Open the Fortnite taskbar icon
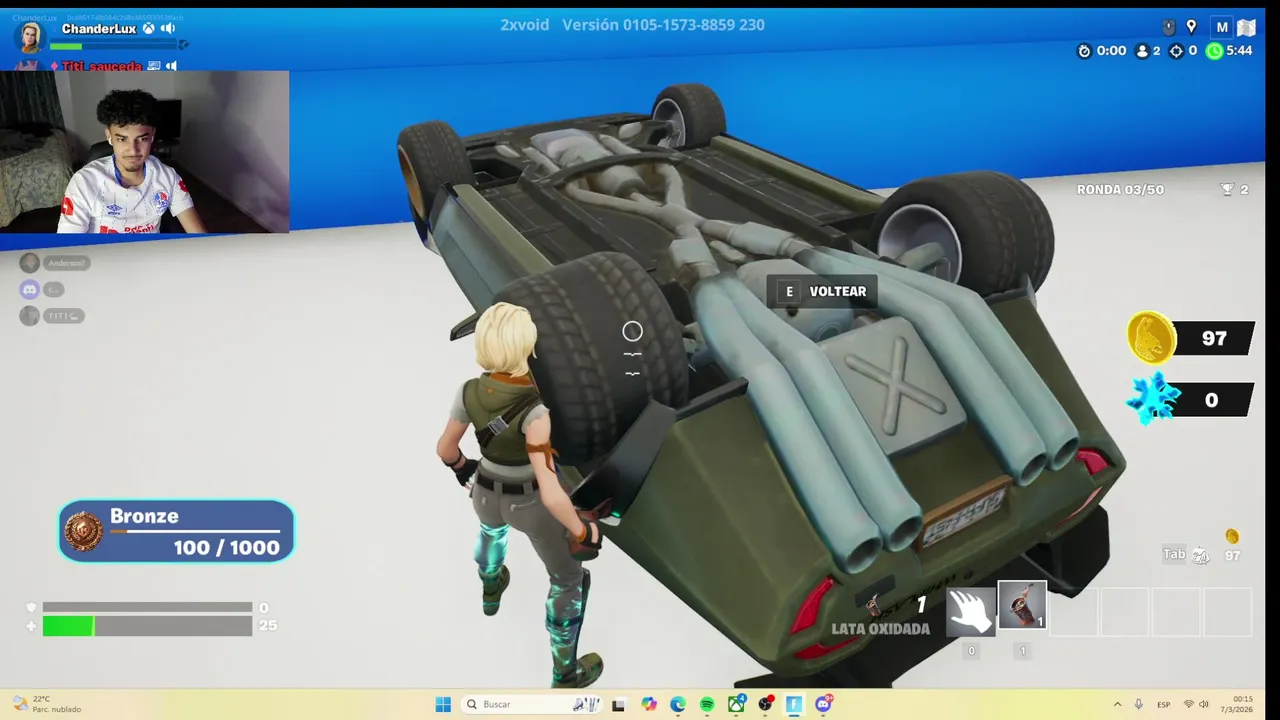1280x720 pixels. pos(794,704)
